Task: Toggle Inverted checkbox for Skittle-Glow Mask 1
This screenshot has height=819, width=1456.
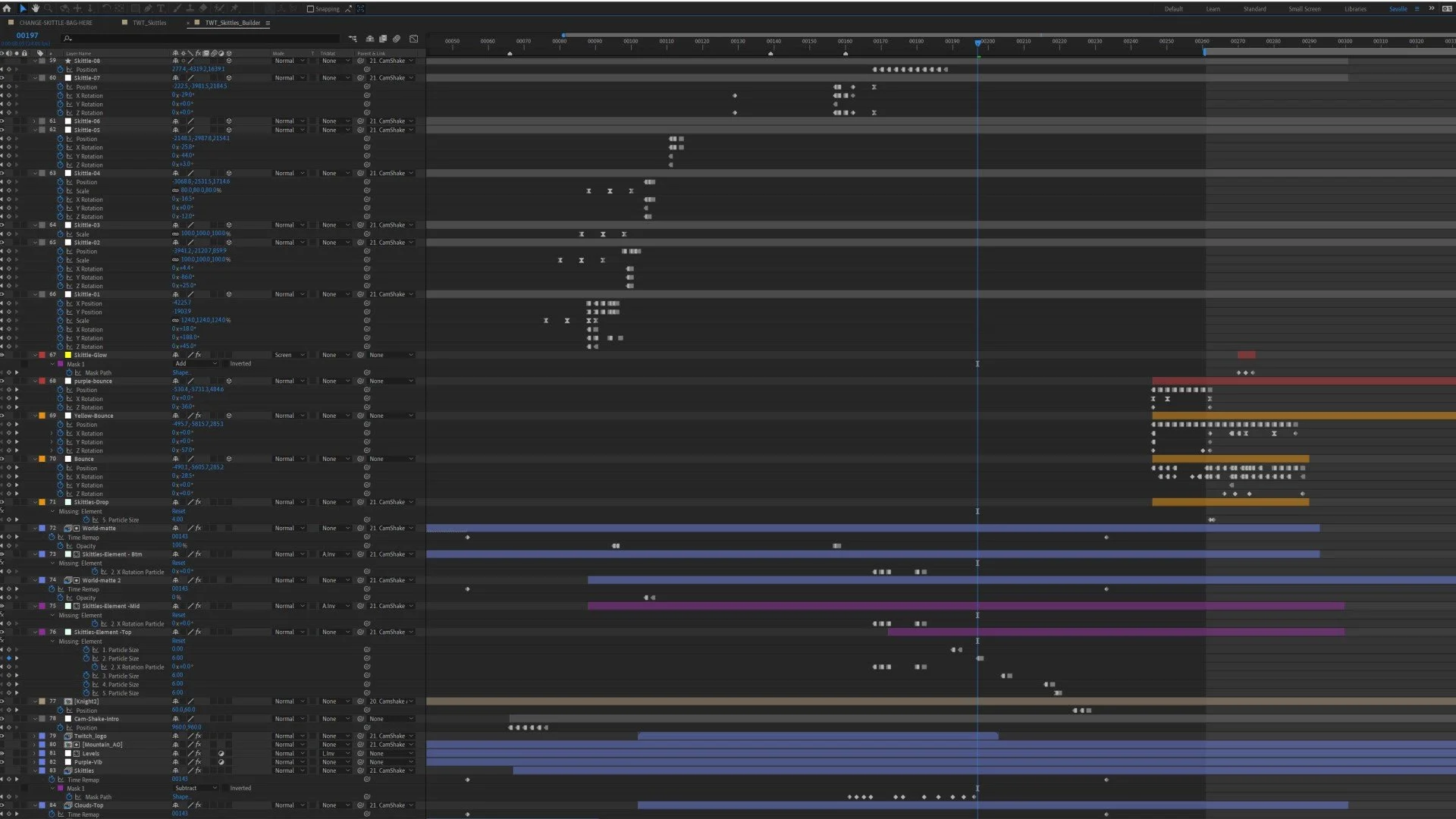Action: click(227, 364)
